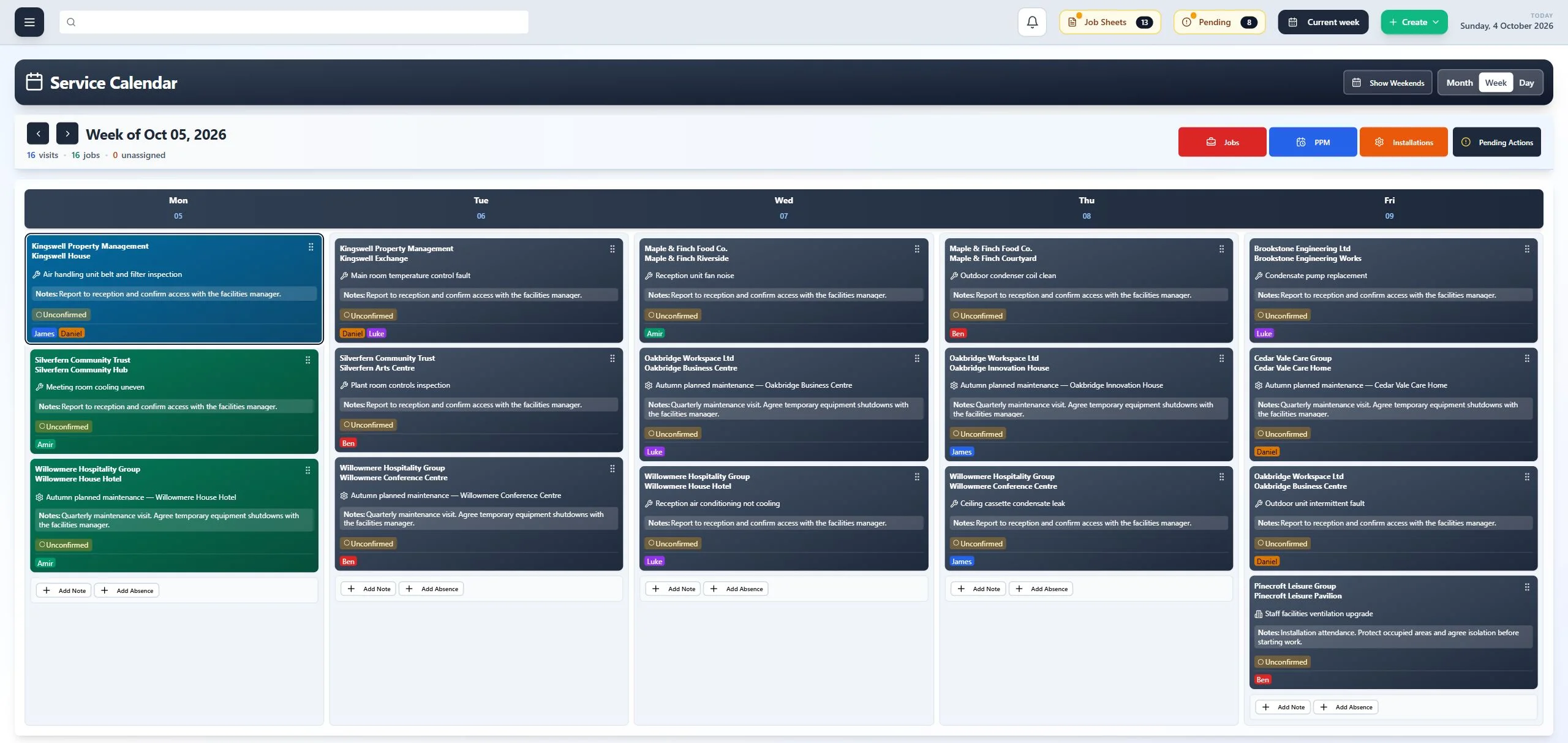Open options dots on Pinecroft Leisure Pavilion card
This screenshot has width=1568, height=743.
tap(1527, 587)
